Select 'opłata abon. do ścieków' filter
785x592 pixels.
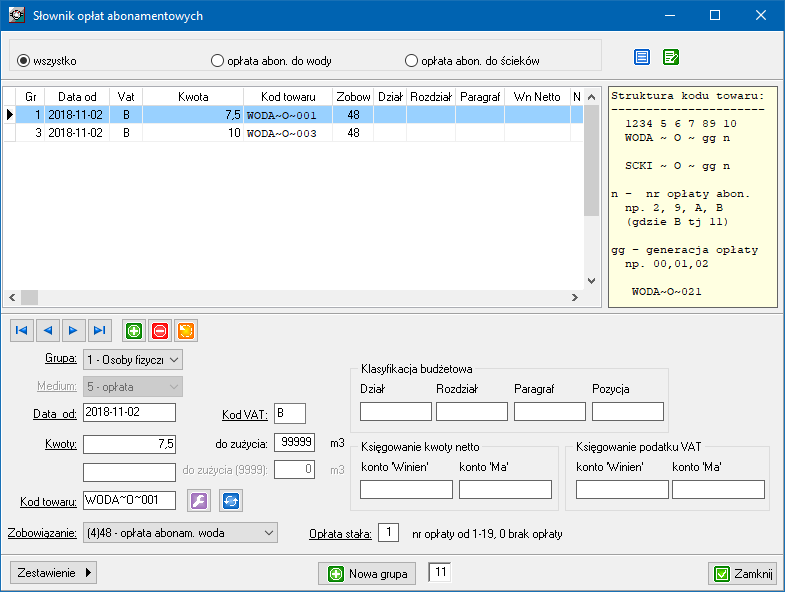[411, 61]
